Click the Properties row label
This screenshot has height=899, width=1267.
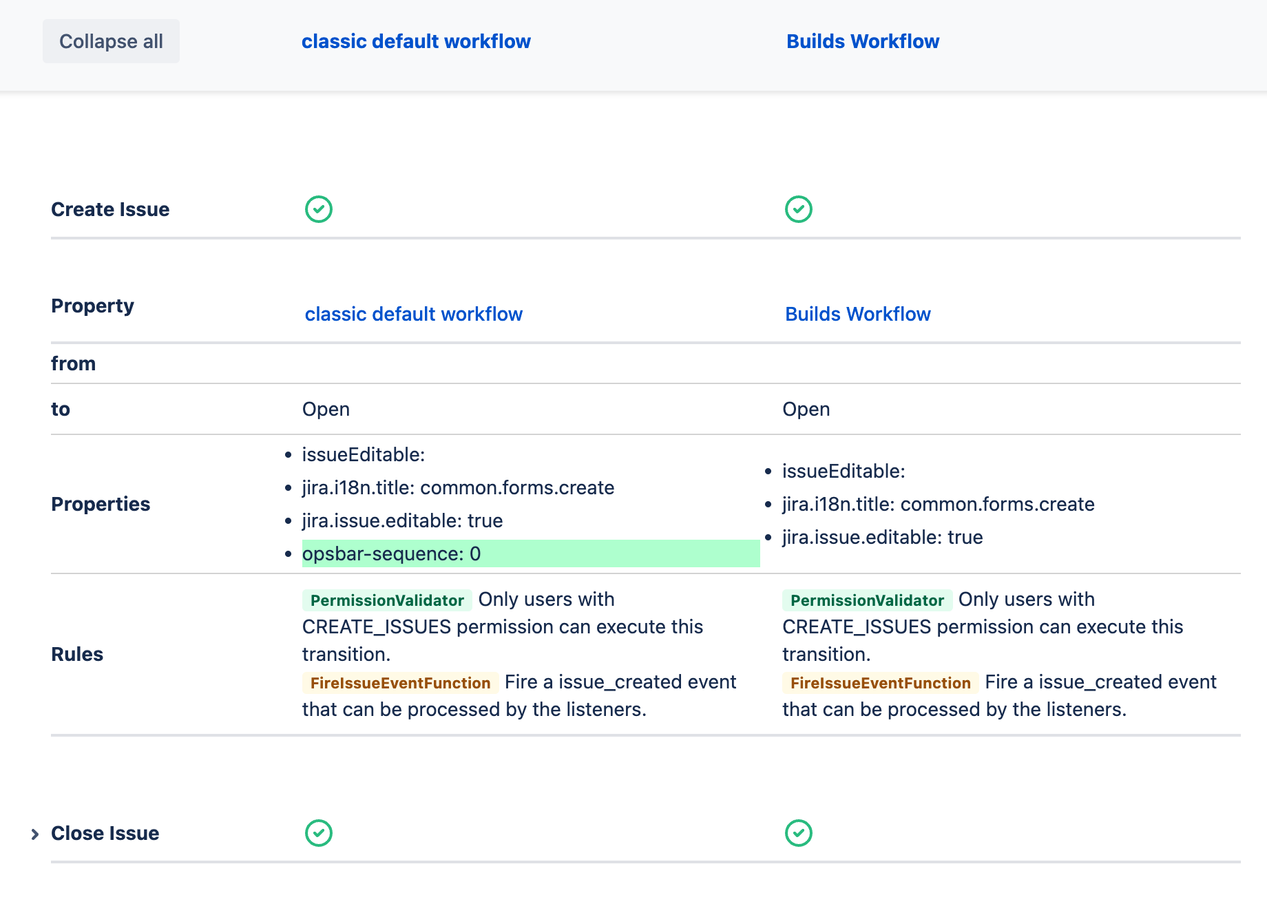(101, 504)
